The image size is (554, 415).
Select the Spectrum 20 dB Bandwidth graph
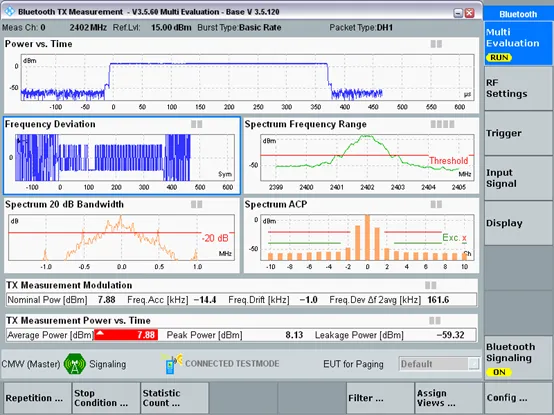122,237
